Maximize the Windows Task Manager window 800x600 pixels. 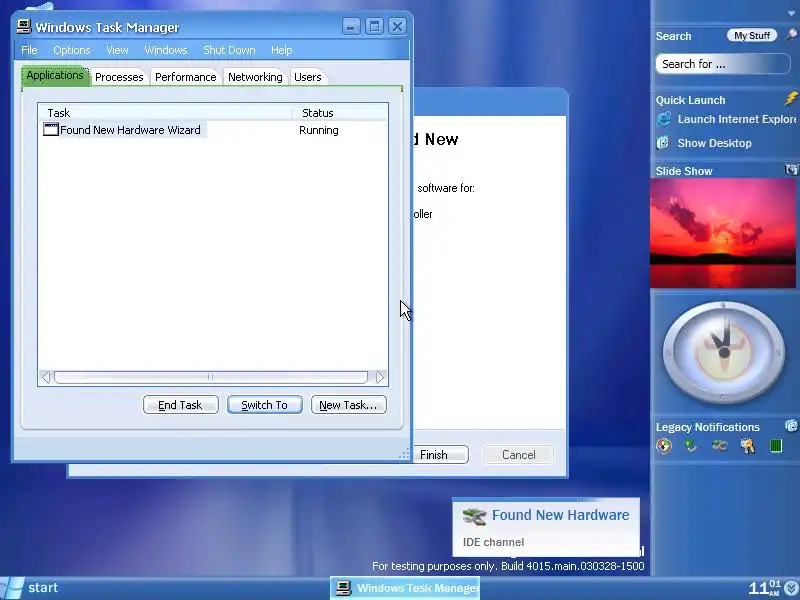[x=374, y=26]
